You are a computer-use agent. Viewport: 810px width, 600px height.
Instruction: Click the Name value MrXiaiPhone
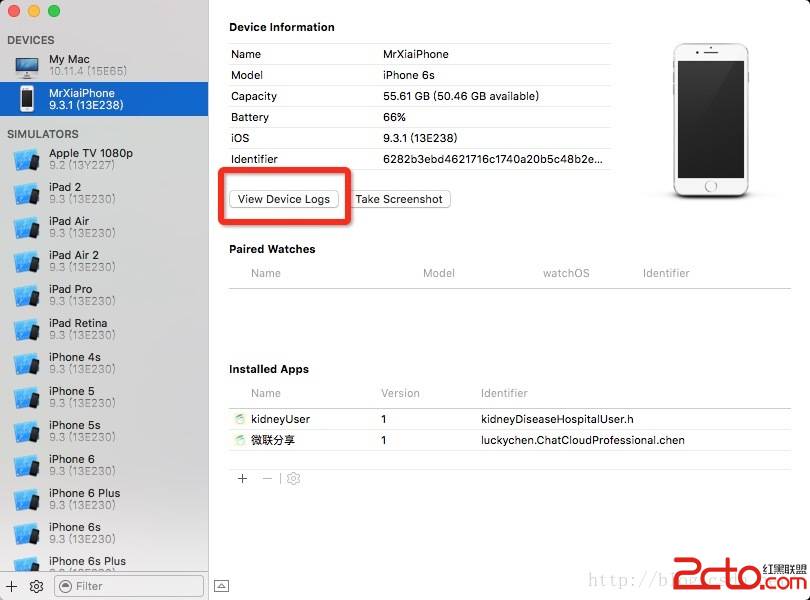(416, 54)
